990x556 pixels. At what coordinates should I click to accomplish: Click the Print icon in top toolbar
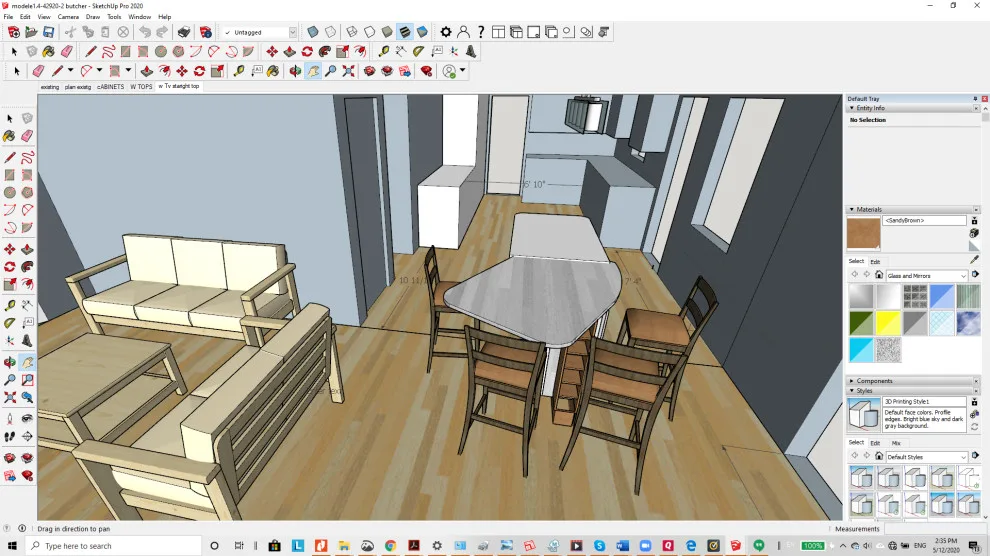(x=184, y=32)
